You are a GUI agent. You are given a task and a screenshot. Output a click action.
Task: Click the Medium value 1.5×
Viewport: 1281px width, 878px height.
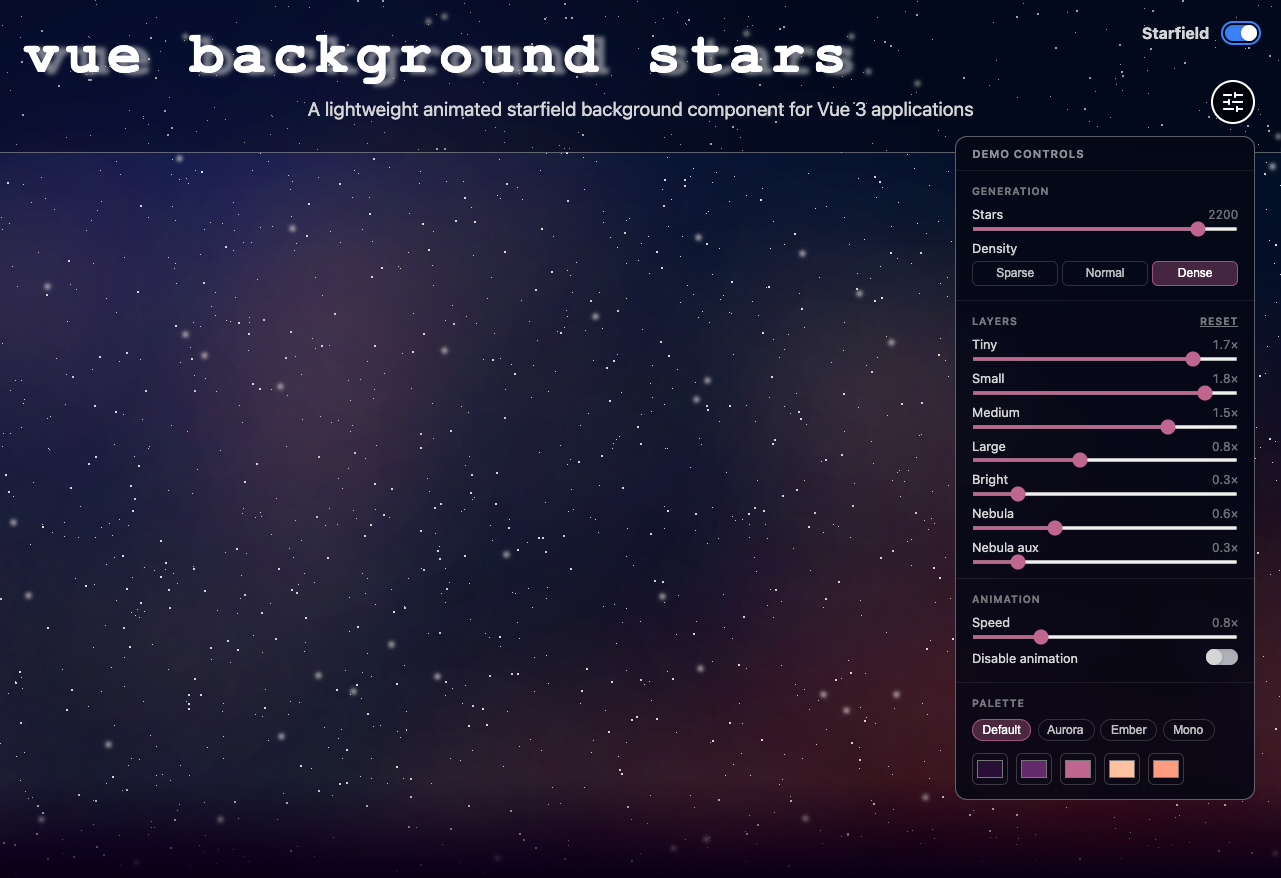(x=1225, y=413)
